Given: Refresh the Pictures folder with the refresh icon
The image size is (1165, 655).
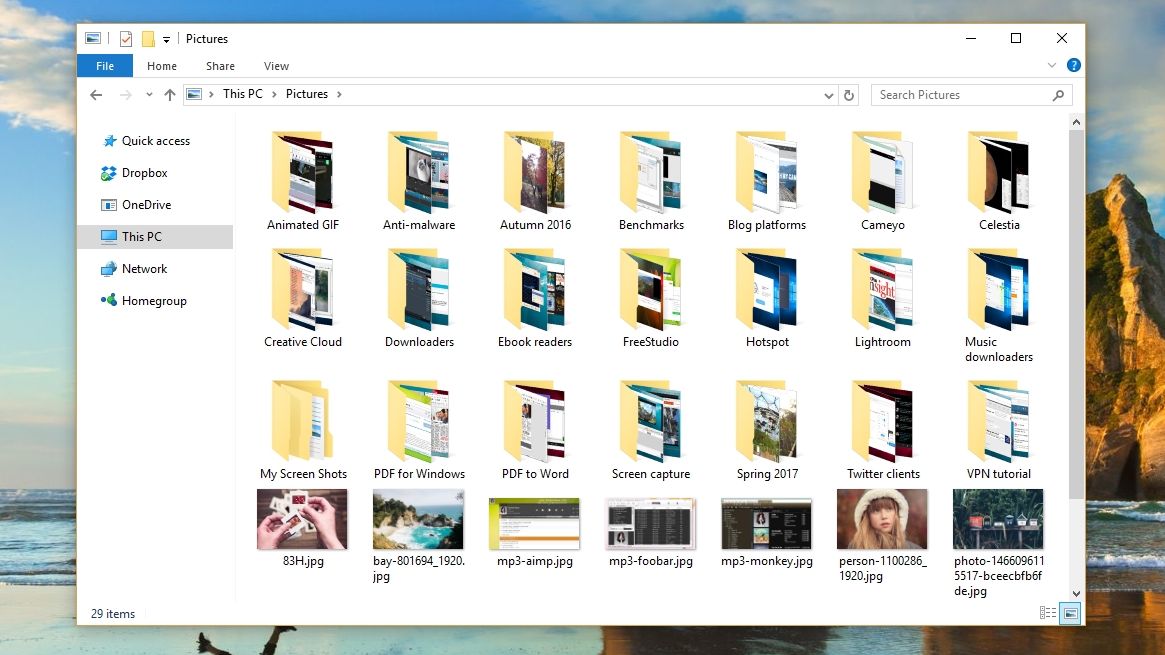Looking at the screenshot, I should tap(848, 94).
